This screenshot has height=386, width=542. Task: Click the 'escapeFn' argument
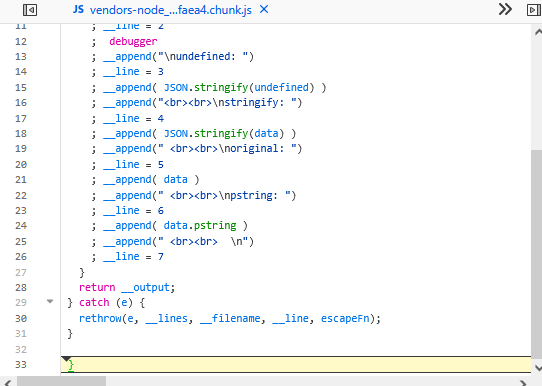click(x=345, y=318)
